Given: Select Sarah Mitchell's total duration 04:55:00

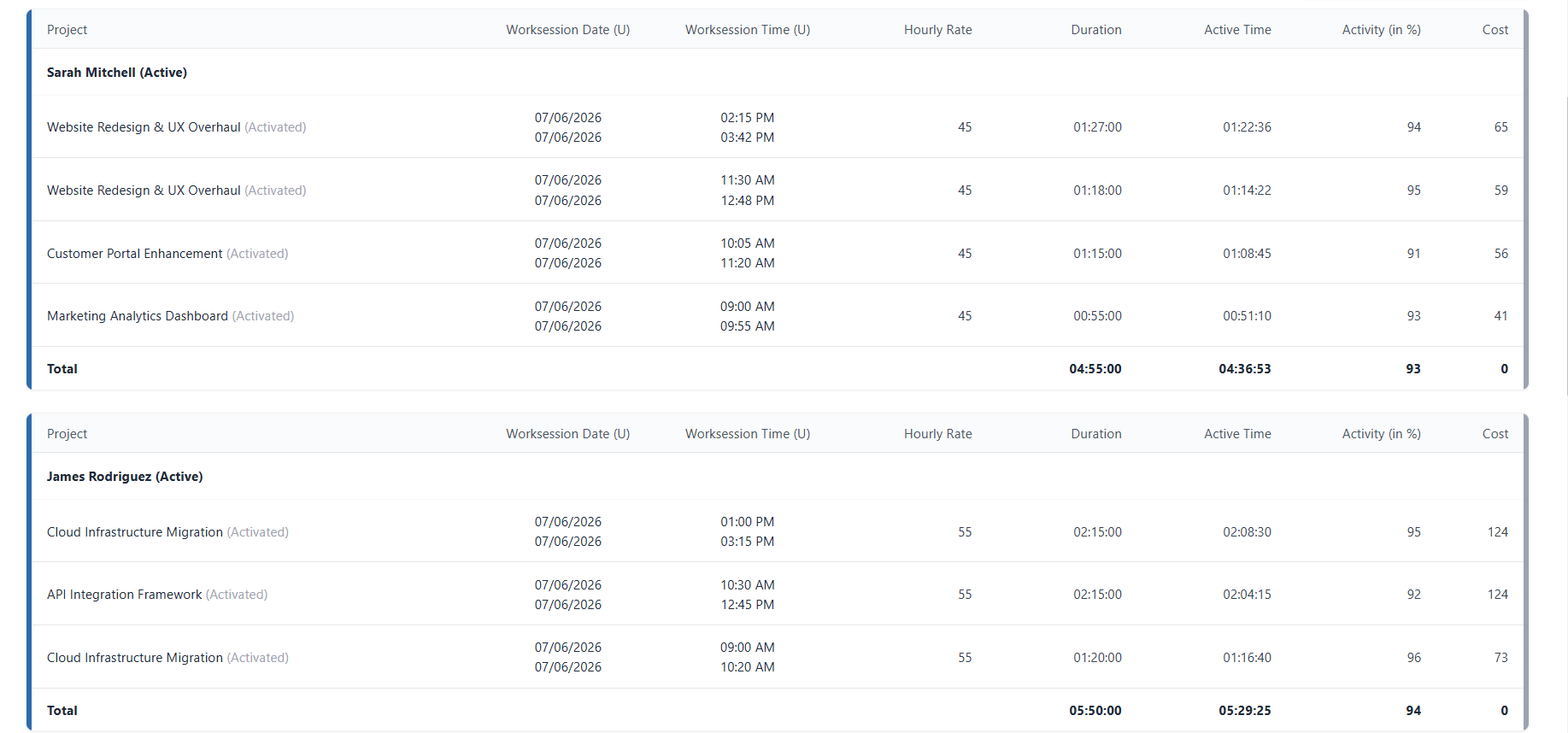Looking at the screenshot, I should pyautogui.click(x=1095, y=369).
